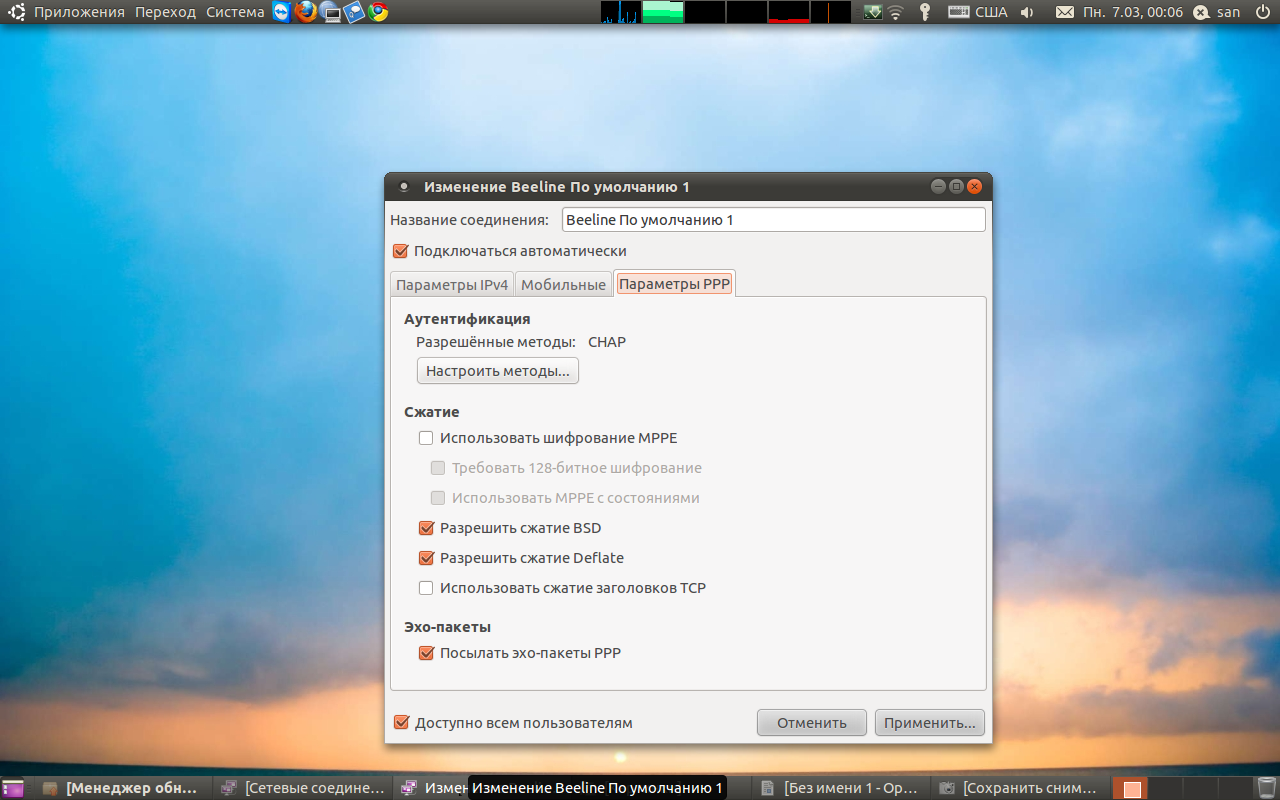1280x800 pixels.
Task: Launch TeamViewer from top panel
Action: point(282,12)
